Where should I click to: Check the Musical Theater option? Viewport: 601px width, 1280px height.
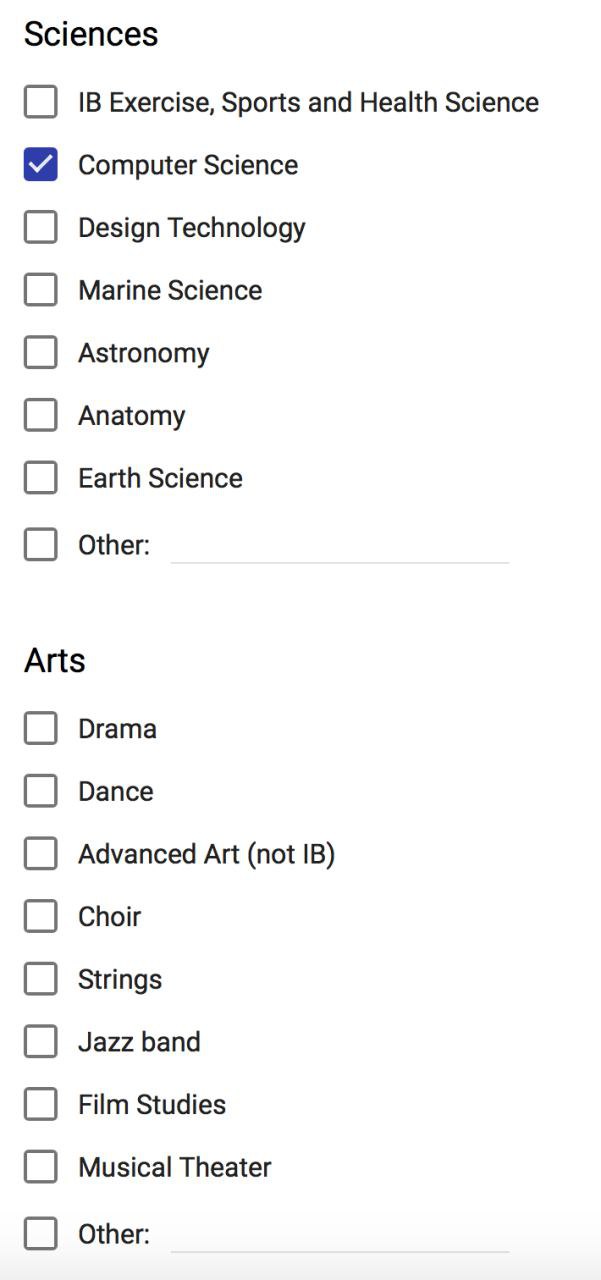[x=40, y=1167]
